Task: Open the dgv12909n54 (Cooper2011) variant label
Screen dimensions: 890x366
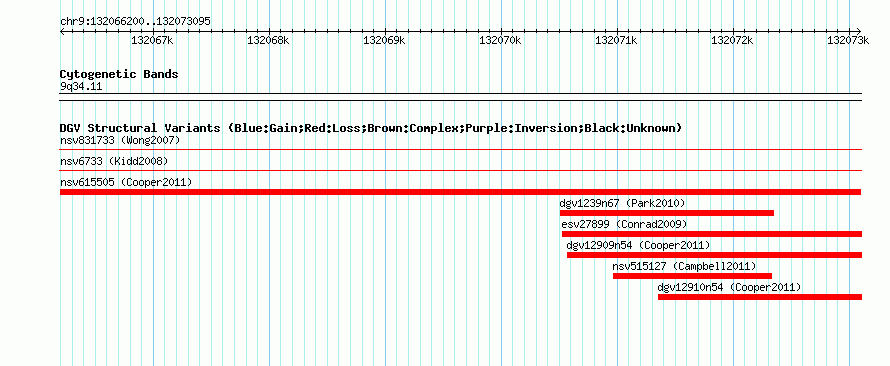Action: tap(638, 245)
